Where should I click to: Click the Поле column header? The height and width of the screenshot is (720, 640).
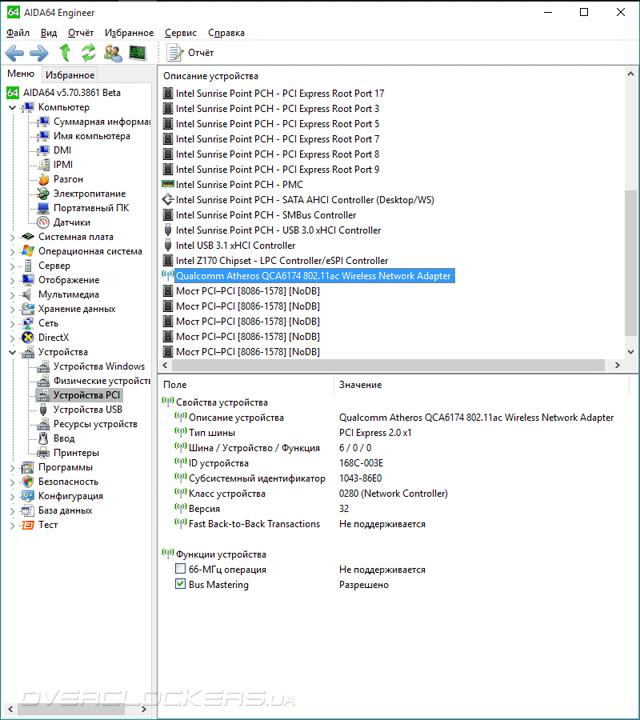175,385
